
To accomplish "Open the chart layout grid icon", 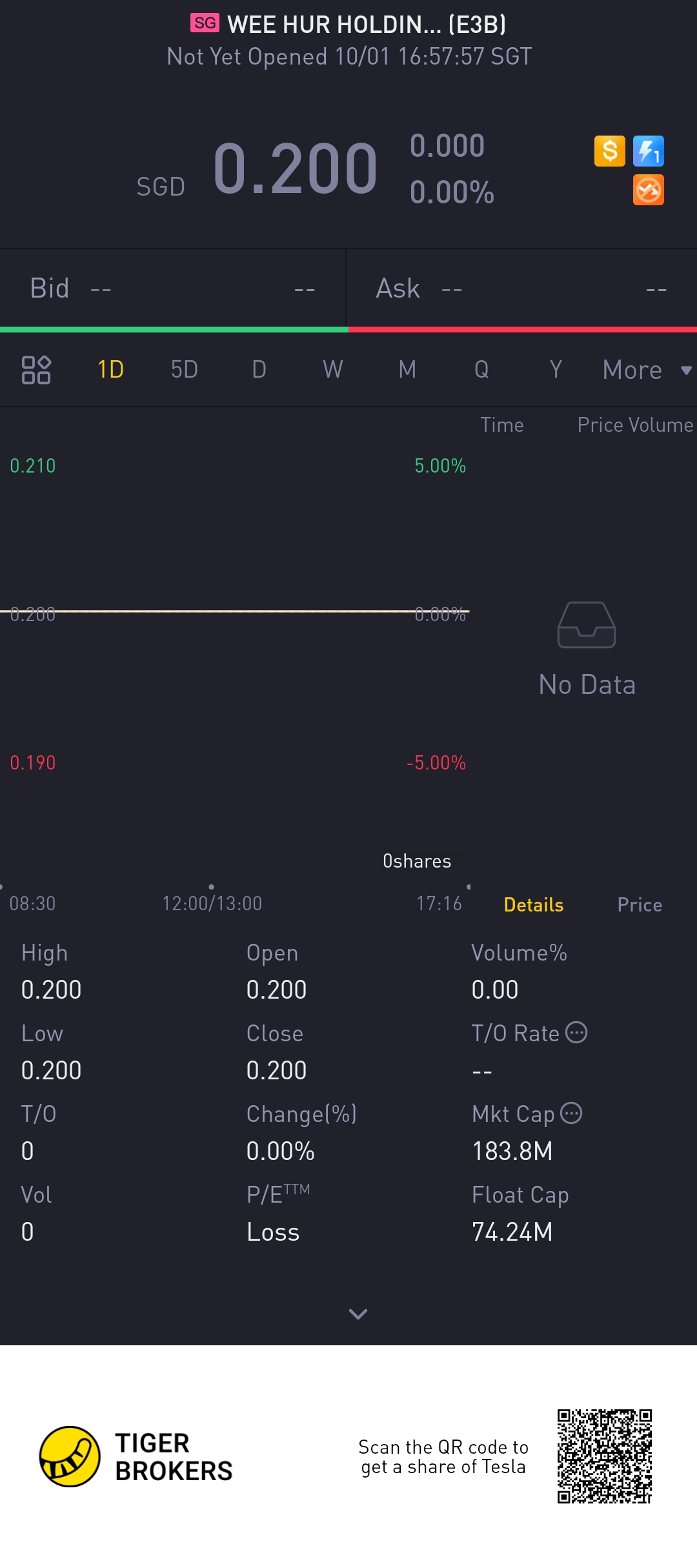I will pyautogui.click(x=36, y=370).
